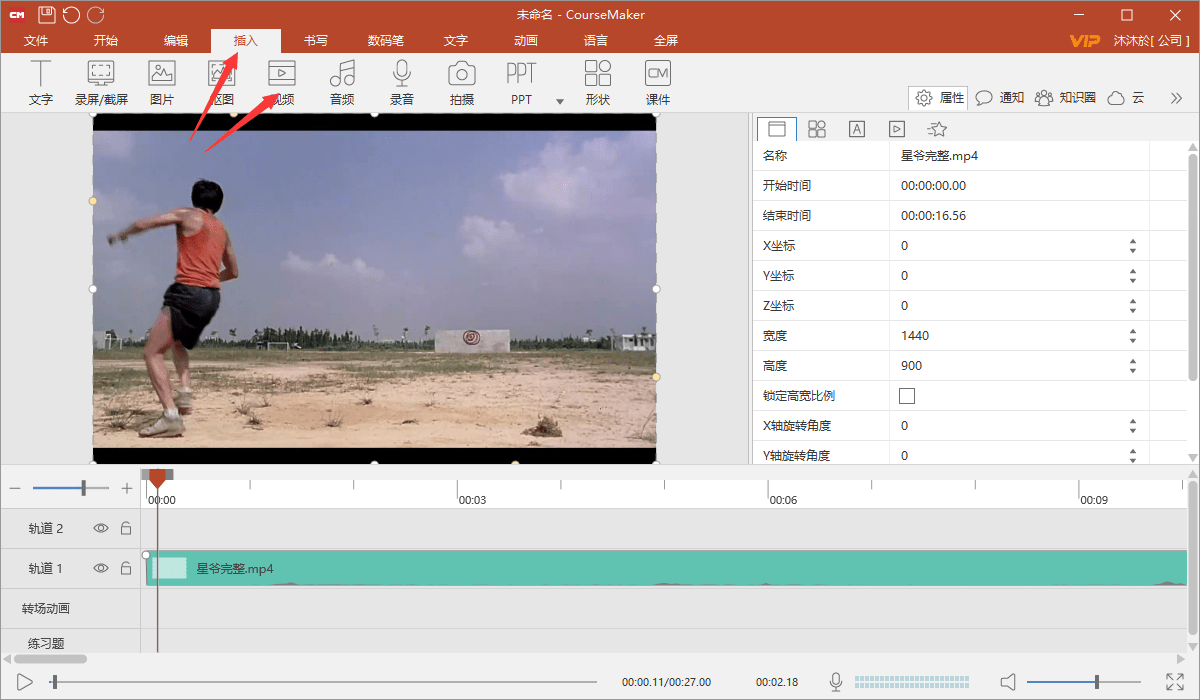Image resolution: width=1200 pixels, height=700 pixels.
Task: Increase the 宽度 value with stepper
Action: click(x=1133, y=331)
